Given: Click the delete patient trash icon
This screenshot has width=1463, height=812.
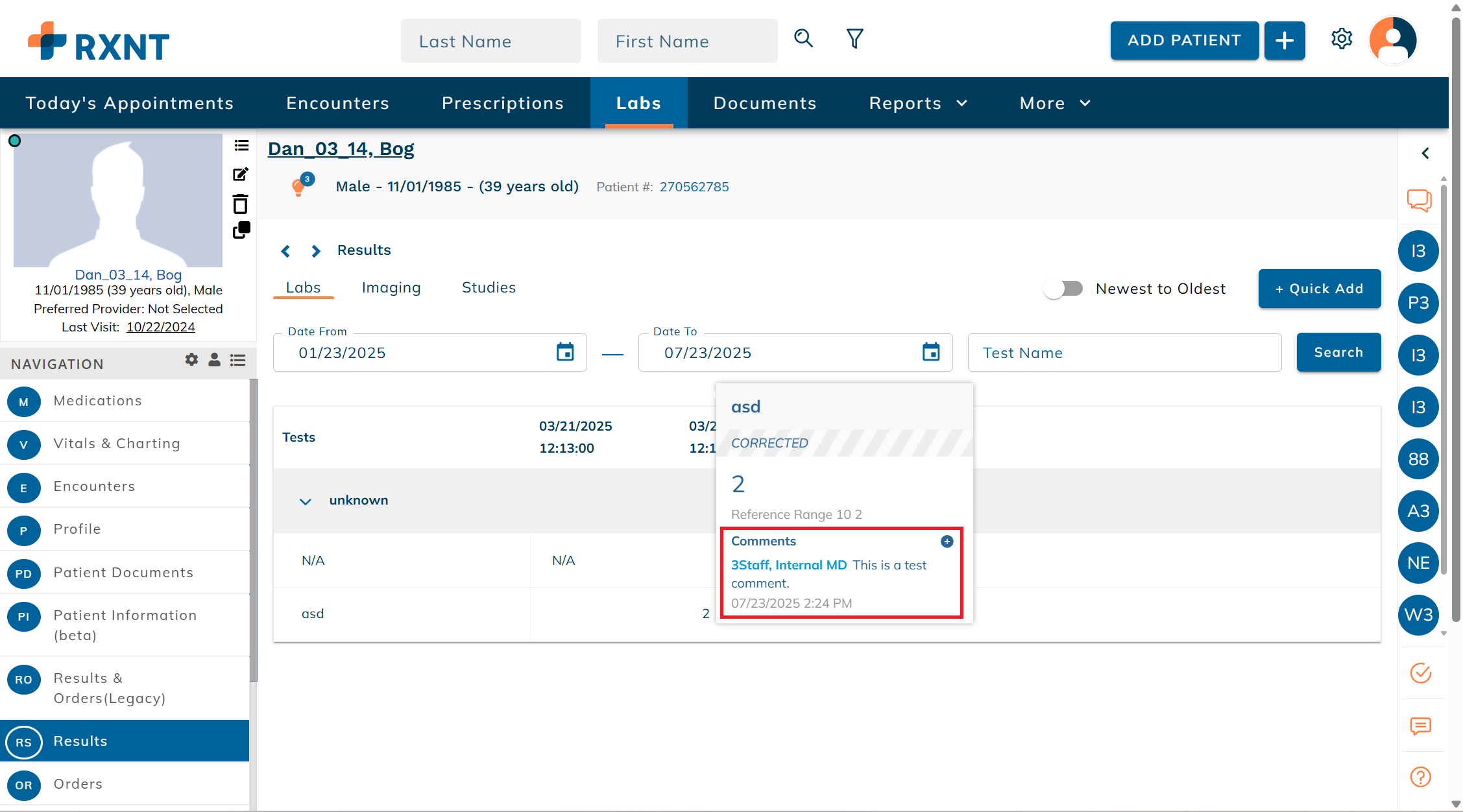Looking at the screenshot, I should pos(241,204).
